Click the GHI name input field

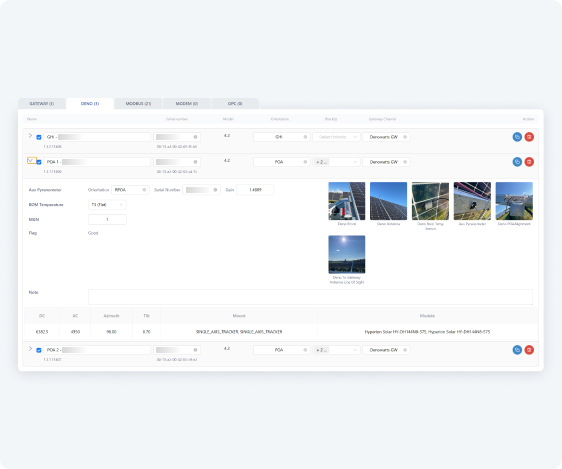tap(97, 137)
